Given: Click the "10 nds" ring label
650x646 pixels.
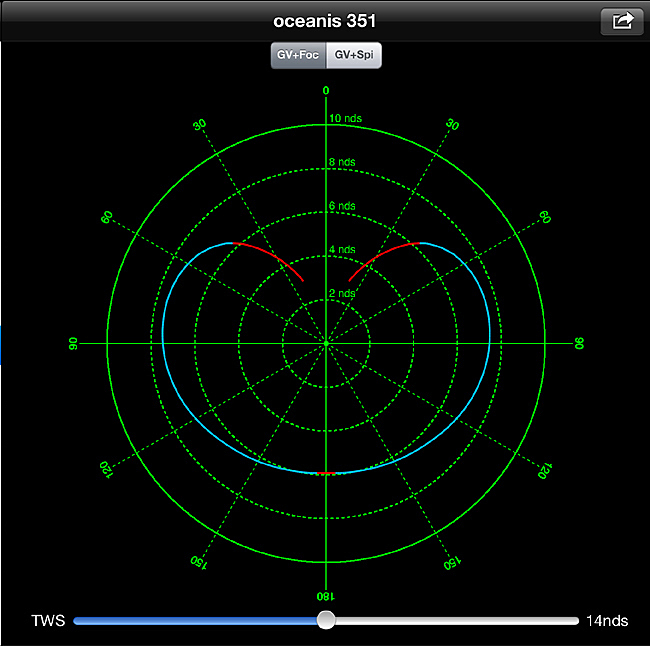Looking at the screenshot, I should click(x=345, y=119).
